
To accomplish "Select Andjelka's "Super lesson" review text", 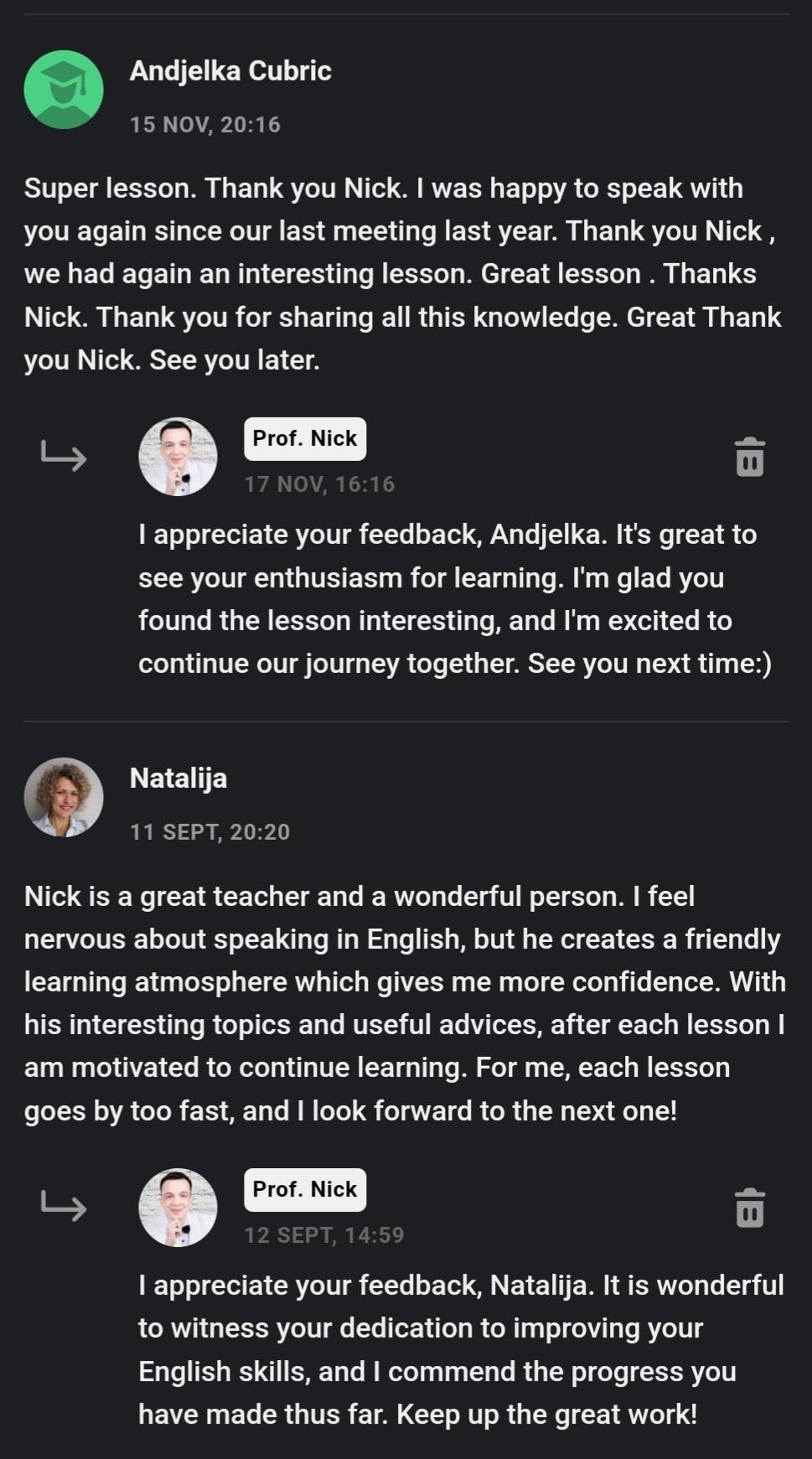I will 402,274.
